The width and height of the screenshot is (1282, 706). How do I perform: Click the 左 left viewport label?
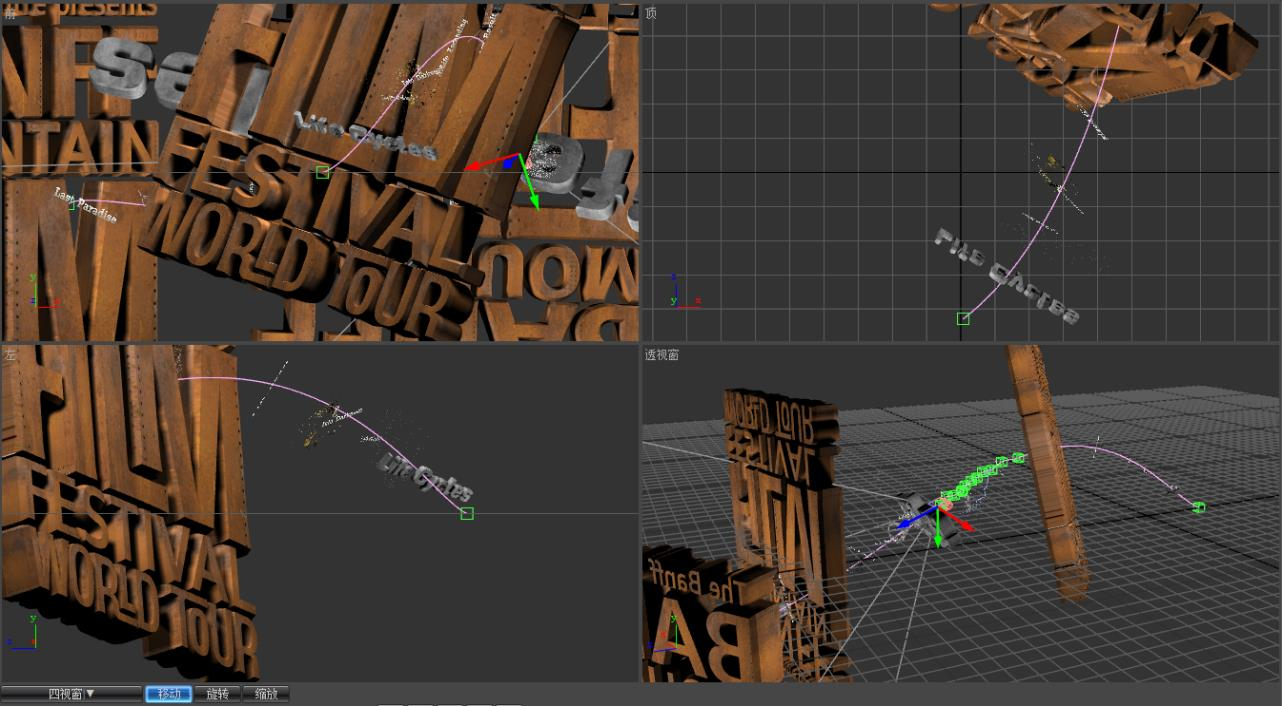(10, 355)
